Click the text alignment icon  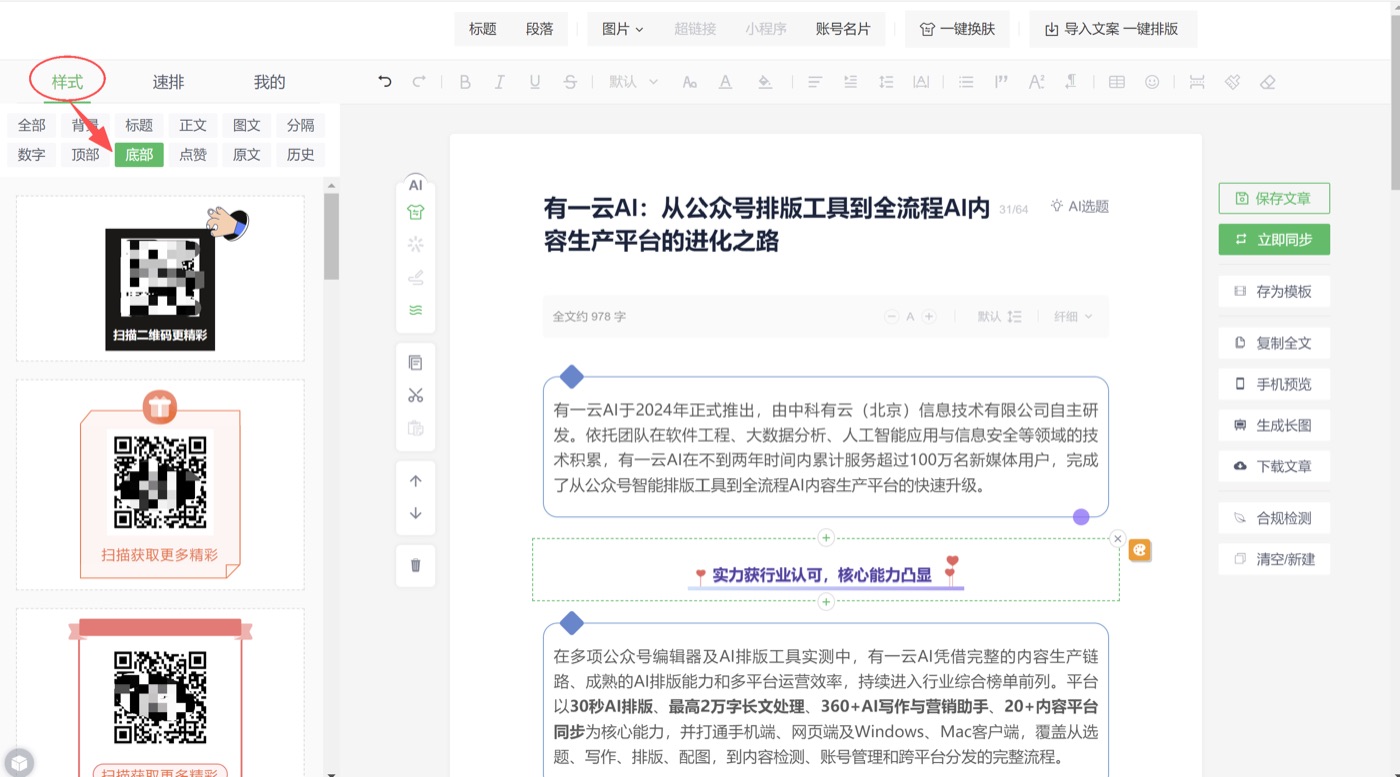[x=815, y=82]
